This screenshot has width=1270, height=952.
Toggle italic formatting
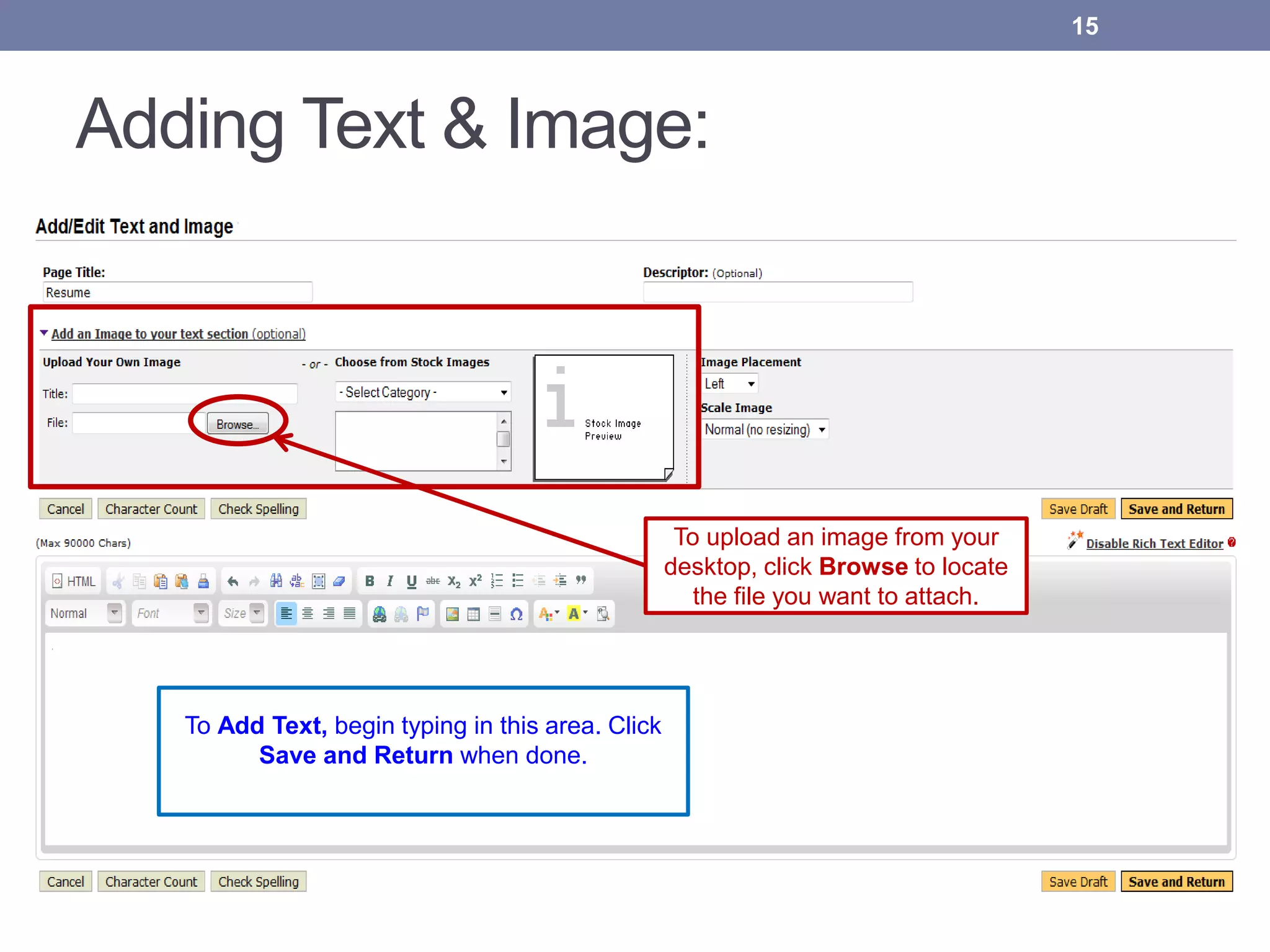[390, 581]
